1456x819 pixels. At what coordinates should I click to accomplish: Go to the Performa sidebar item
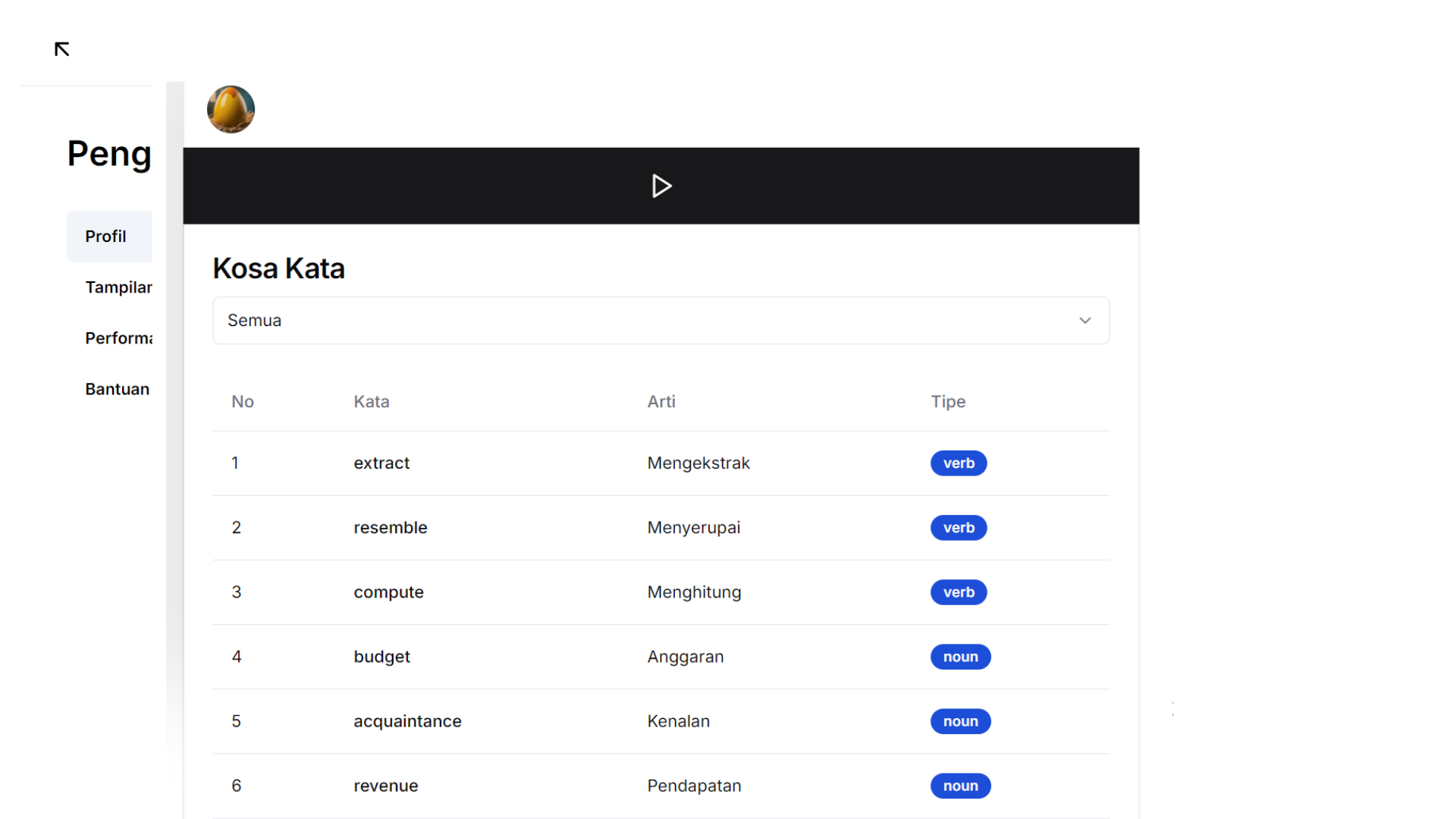[x=118, y=338]
